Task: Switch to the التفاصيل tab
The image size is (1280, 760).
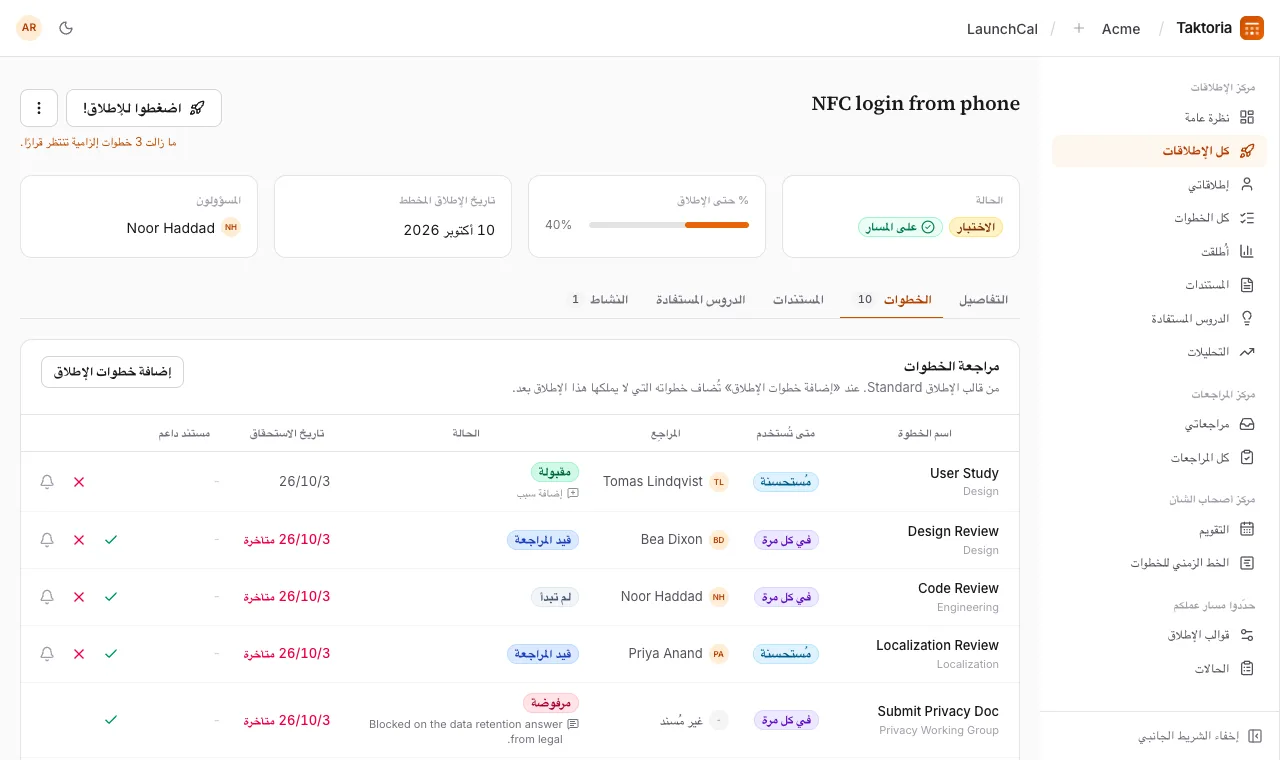Action: coord(984,300)
